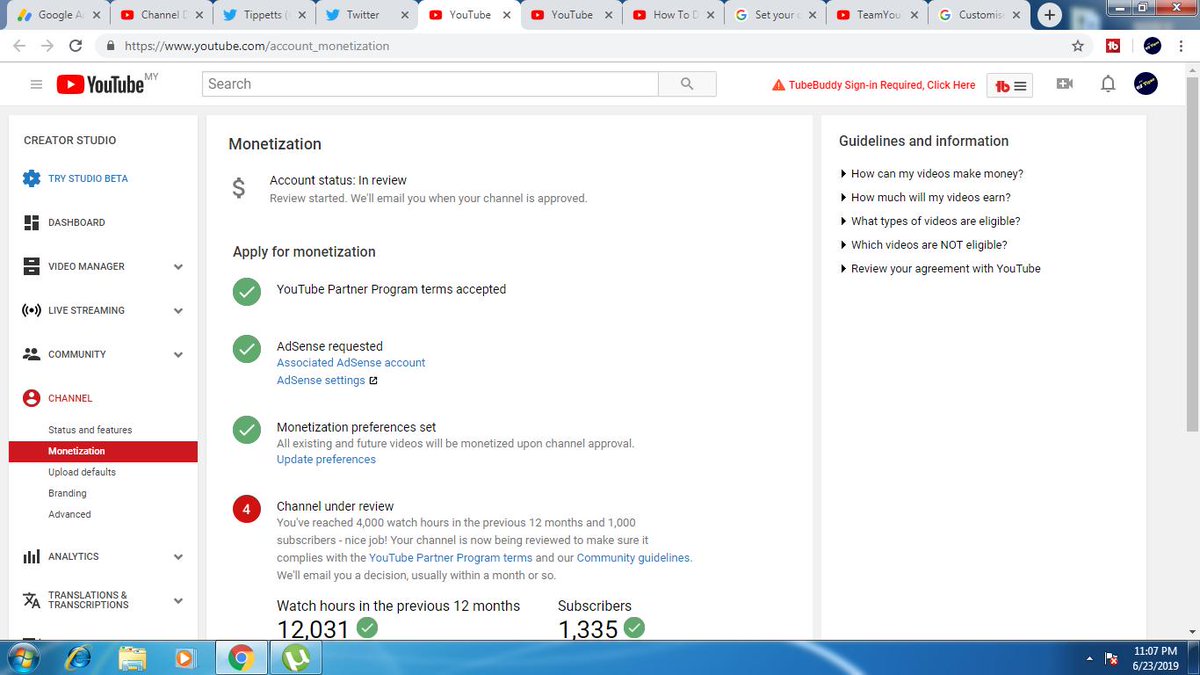Open the notifications bell

1108,84
